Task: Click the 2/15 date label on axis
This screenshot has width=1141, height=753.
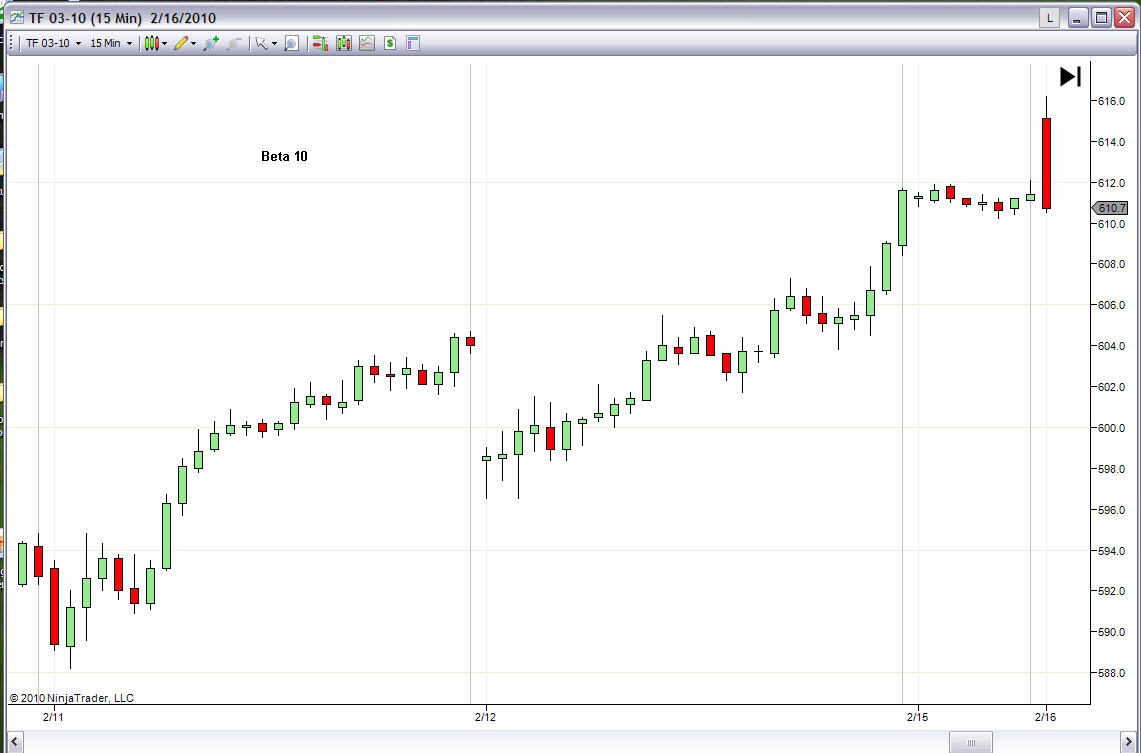Action: (918, 717)
